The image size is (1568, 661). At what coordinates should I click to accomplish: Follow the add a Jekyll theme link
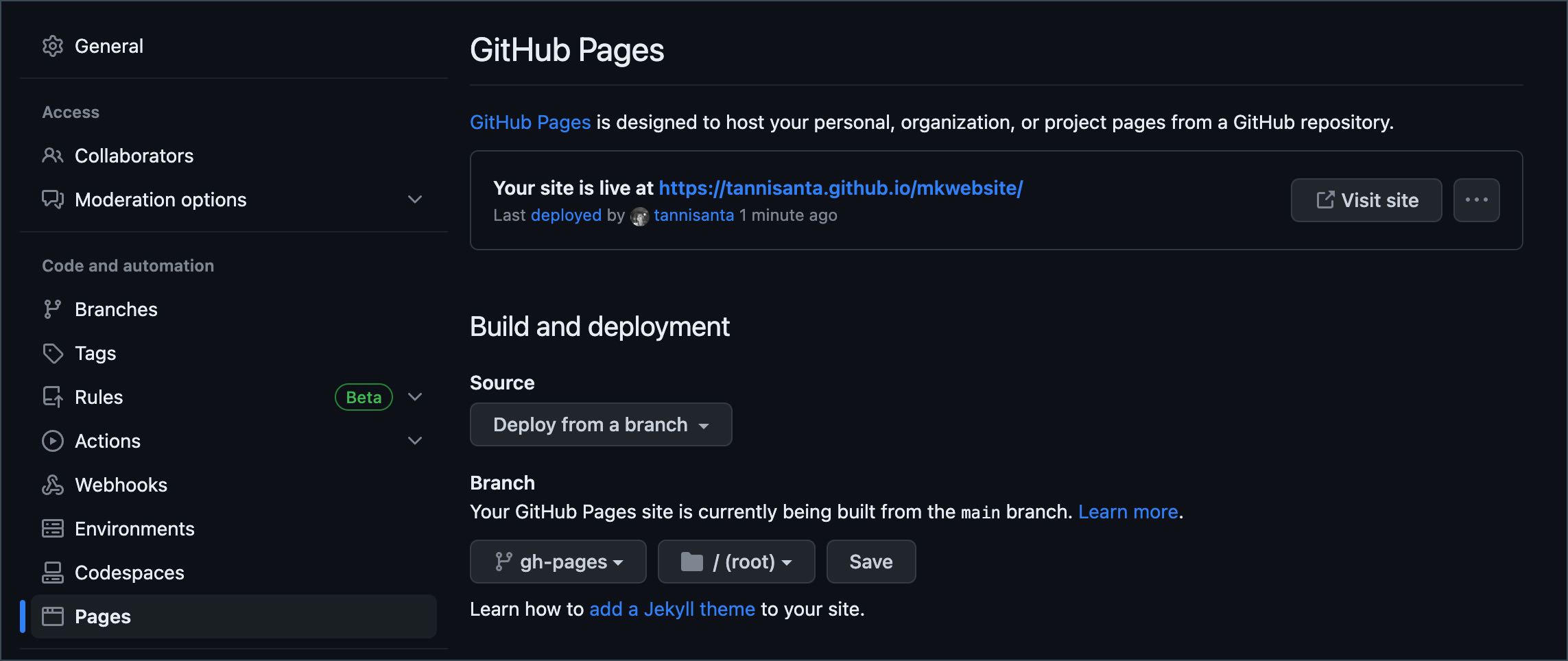pos(672,609)
